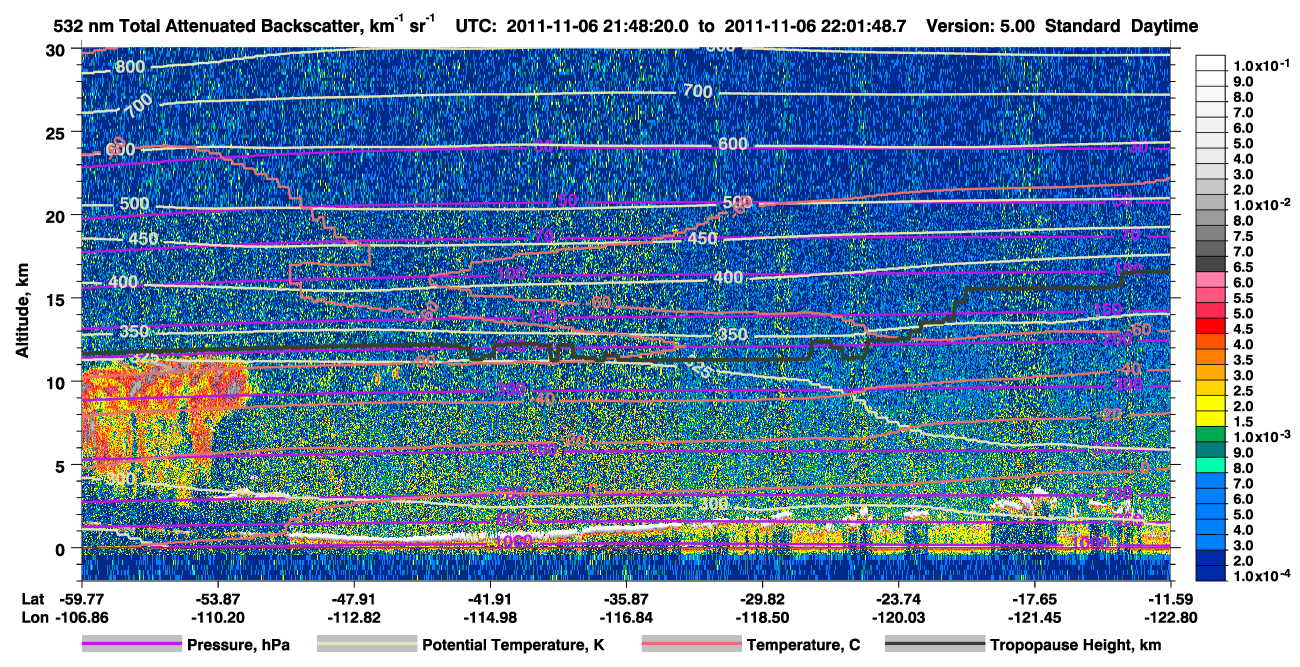Image resolution: width=1300 pixels, height=667 pixels.
Task: Click the longitude value '-114.98'
Action: pos(489,618)
